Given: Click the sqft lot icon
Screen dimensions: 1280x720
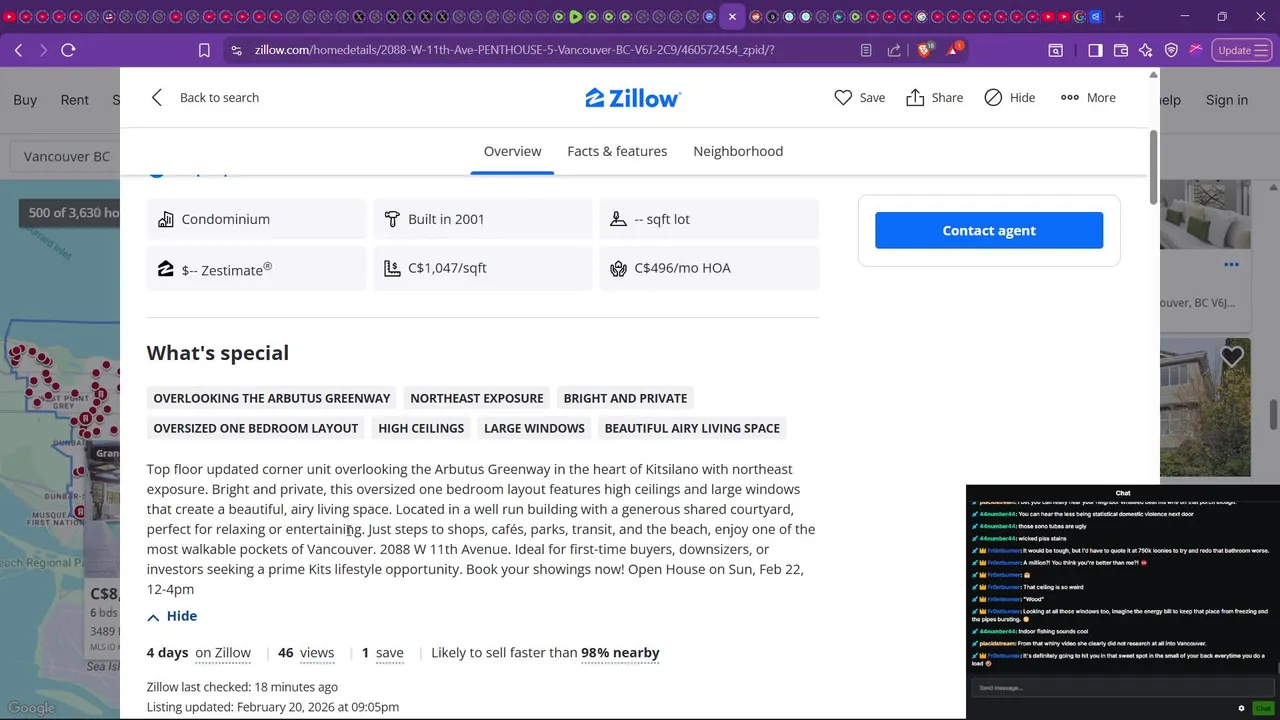Looking at the screenshot, I should pos(618,219).
